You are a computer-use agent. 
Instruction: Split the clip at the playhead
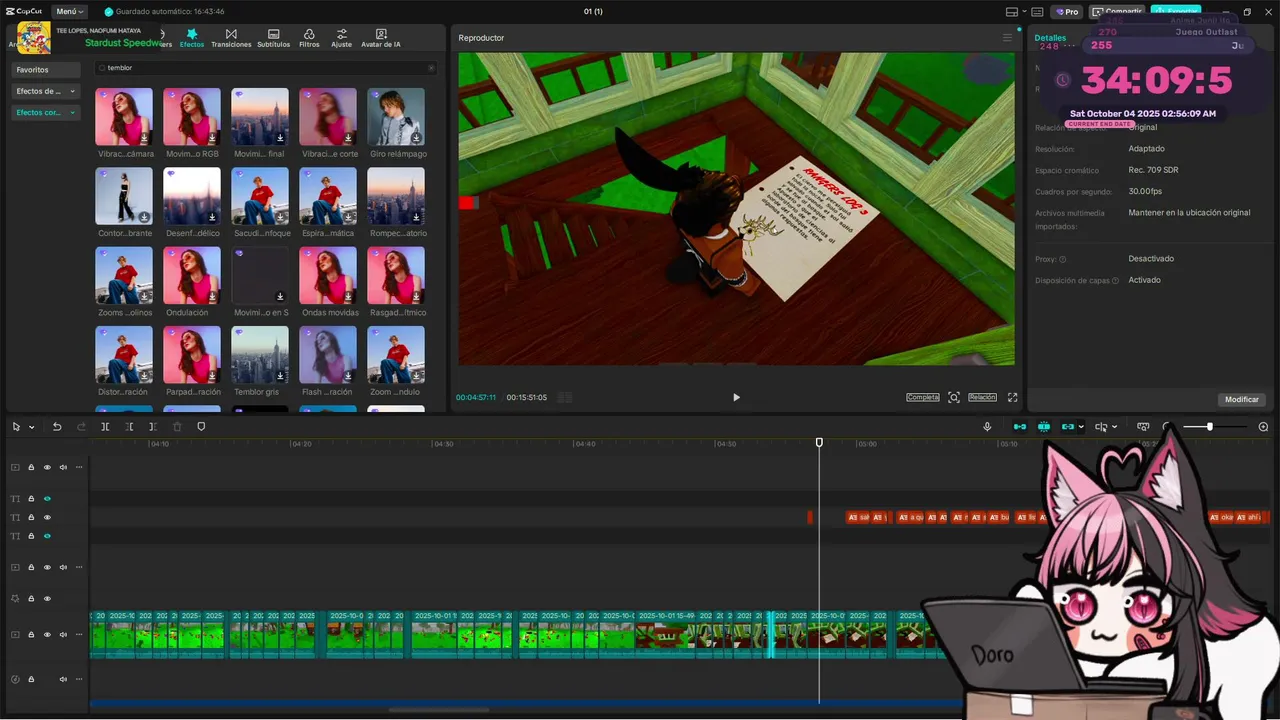[105, 427]
